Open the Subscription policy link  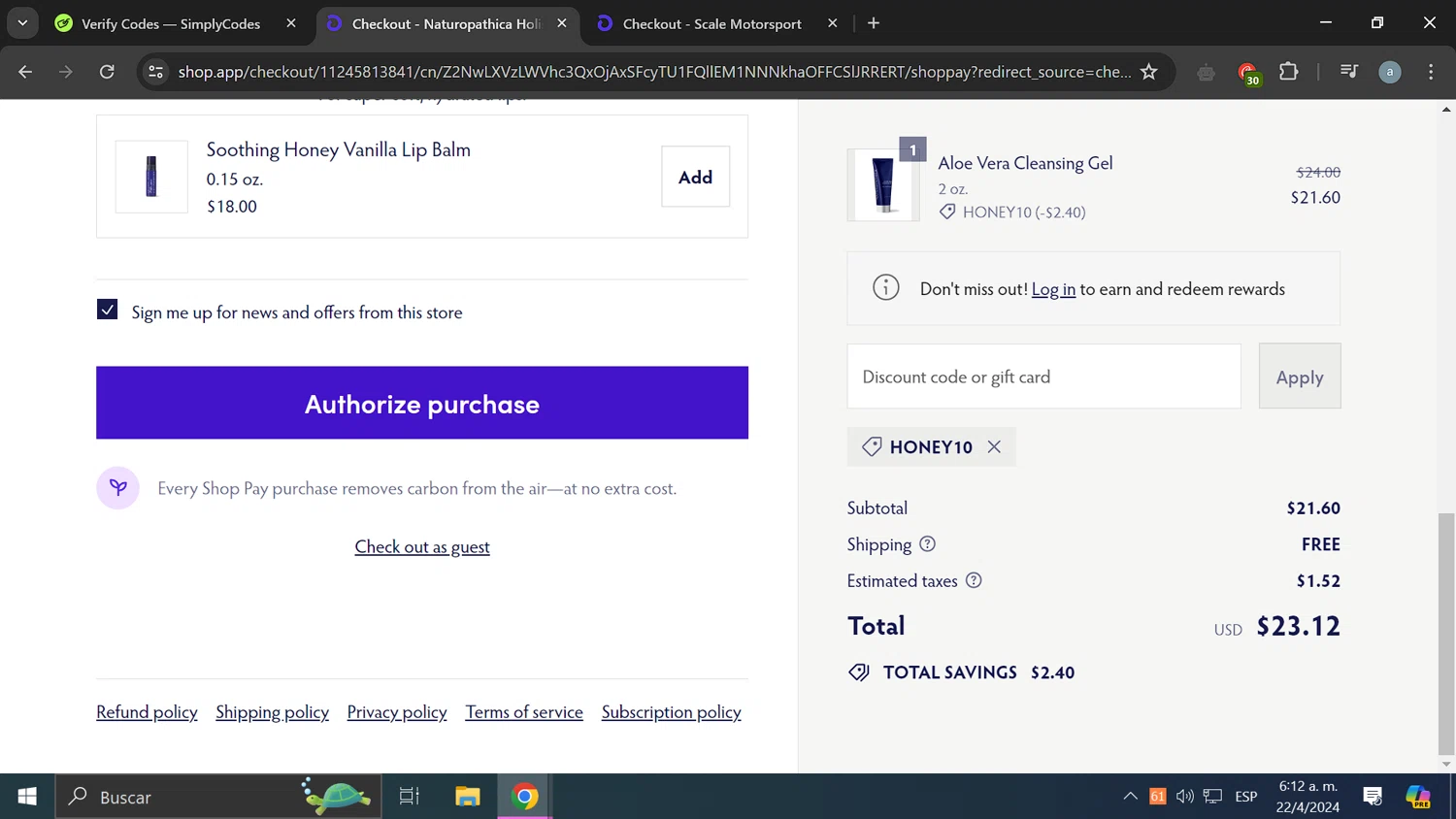click(x=672, y=712)
